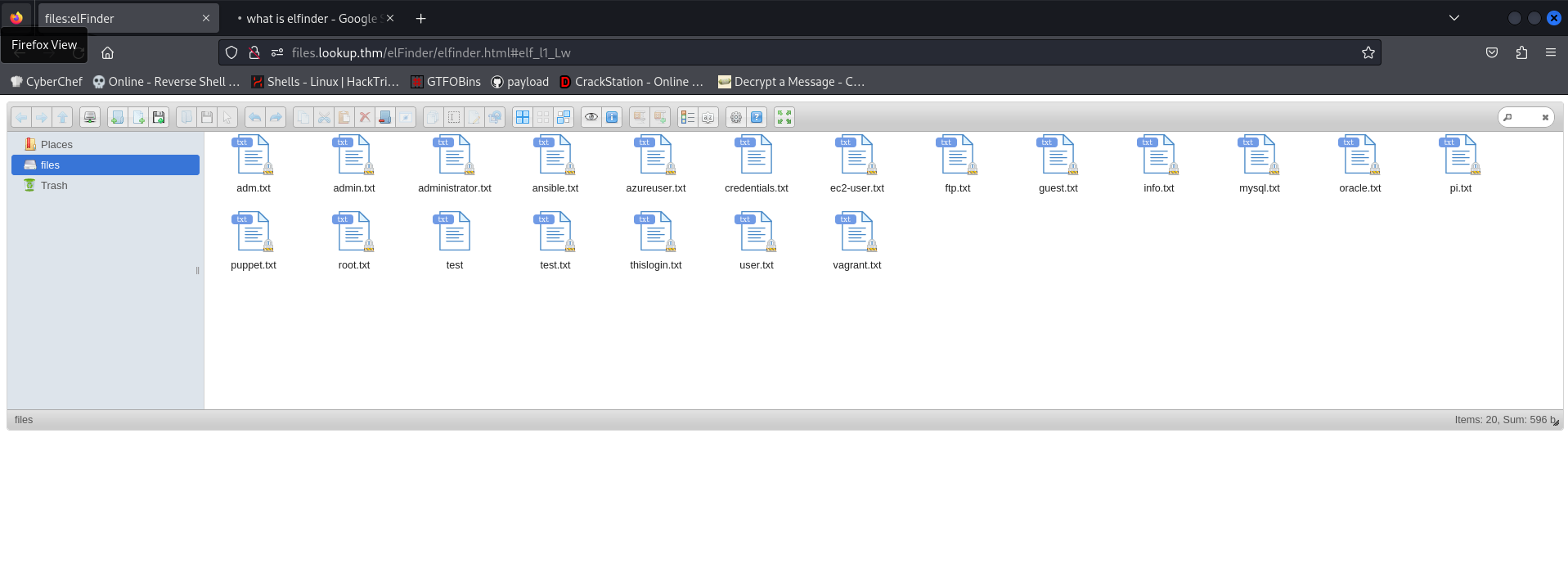The width and height of the screenshot is (1568, 564).
Task: Select the info.txt file
Action: 1159,165
